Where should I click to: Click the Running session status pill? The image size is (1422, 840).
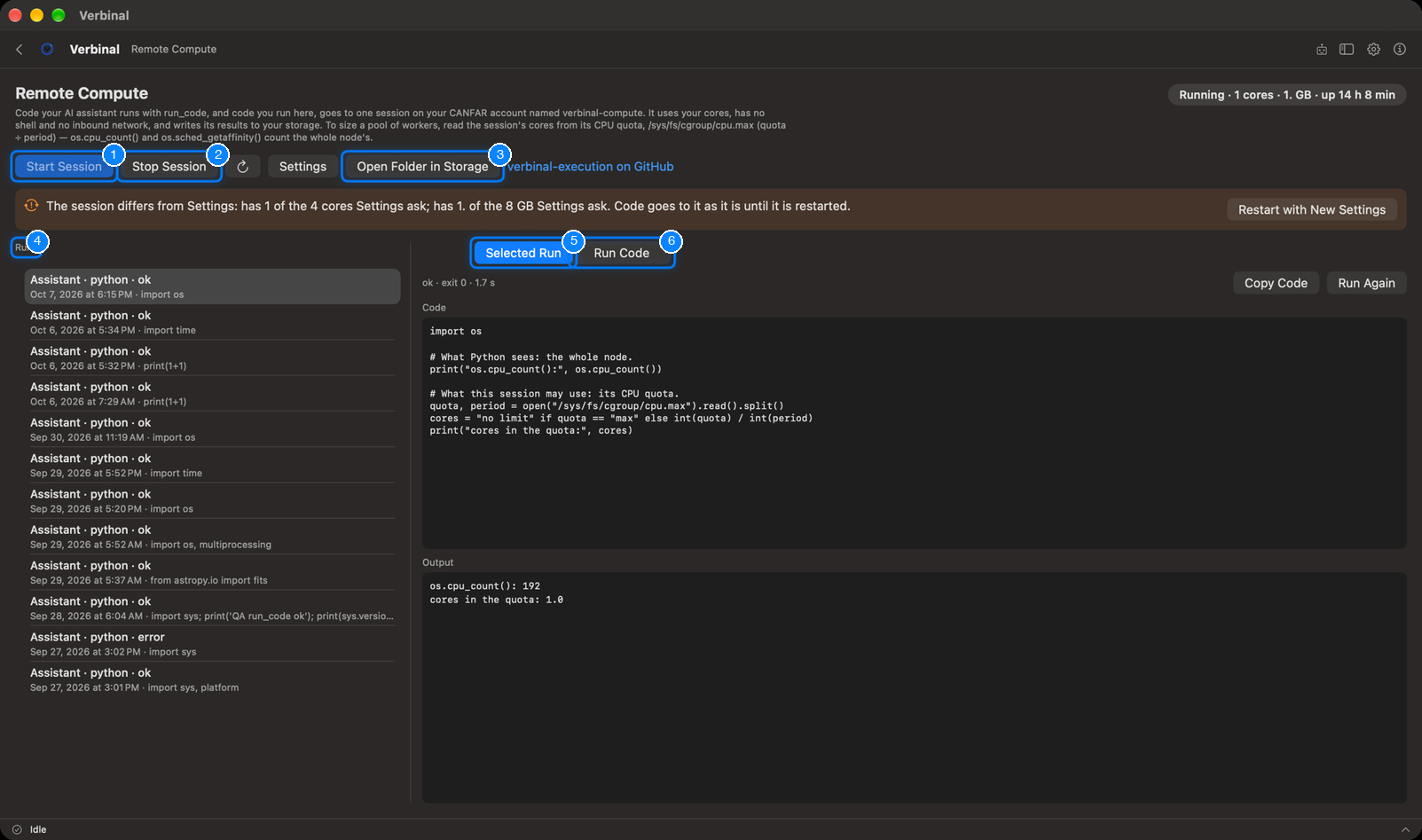[1286, 95]
